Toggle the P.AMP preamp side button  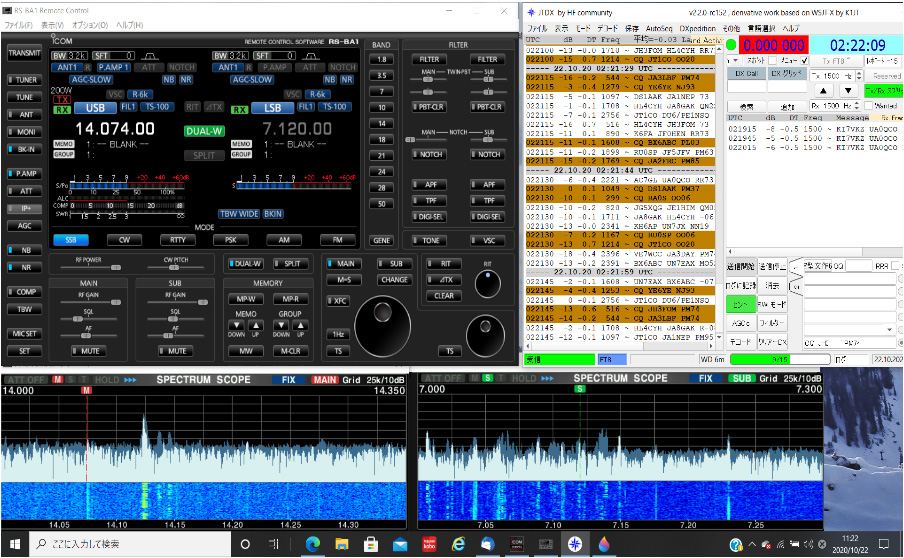pos(24,174)
